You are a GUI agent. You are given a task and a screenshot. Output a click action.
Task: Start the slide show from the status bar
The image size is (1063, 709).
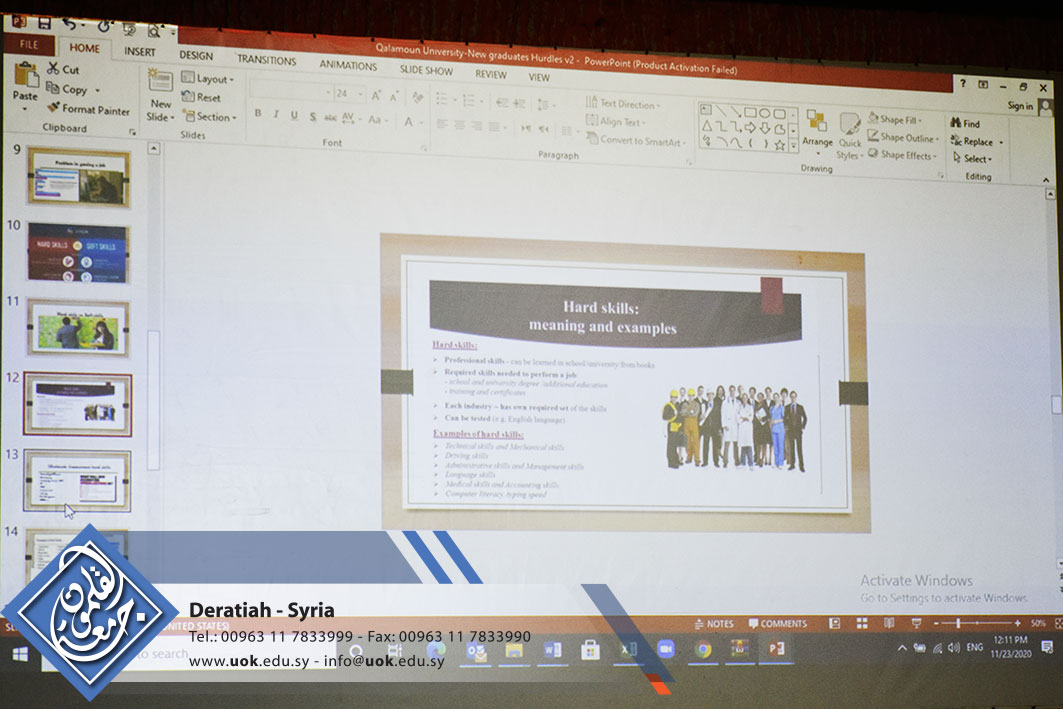[x=916, y=623]
